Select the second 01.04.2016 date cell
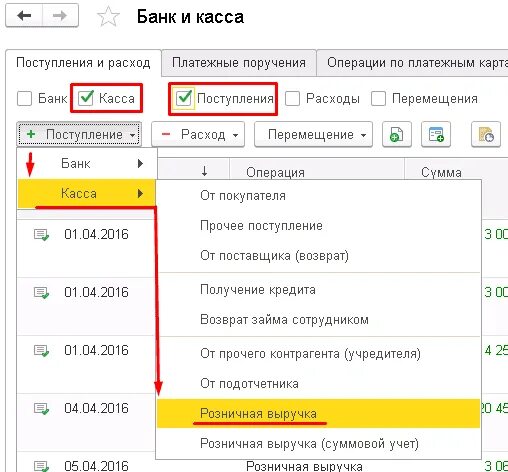The height and width of the screenshot is (472, 508). 96,293
